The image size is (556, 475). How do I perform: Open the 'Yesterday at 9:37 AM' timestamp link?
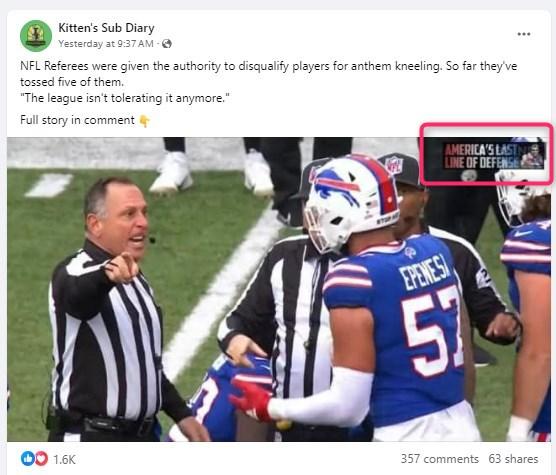(106, 44)
